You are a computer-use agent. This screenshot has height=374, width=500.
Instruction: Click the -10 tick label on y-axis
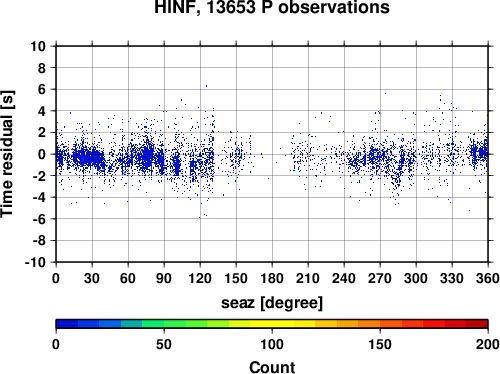[35, 262]
